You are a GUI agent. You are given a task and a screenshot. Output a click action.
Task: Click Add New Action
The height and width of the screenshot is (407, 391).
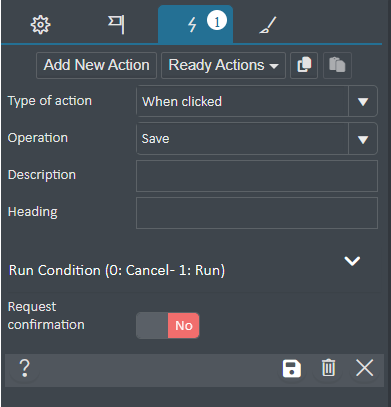point(96,65)
